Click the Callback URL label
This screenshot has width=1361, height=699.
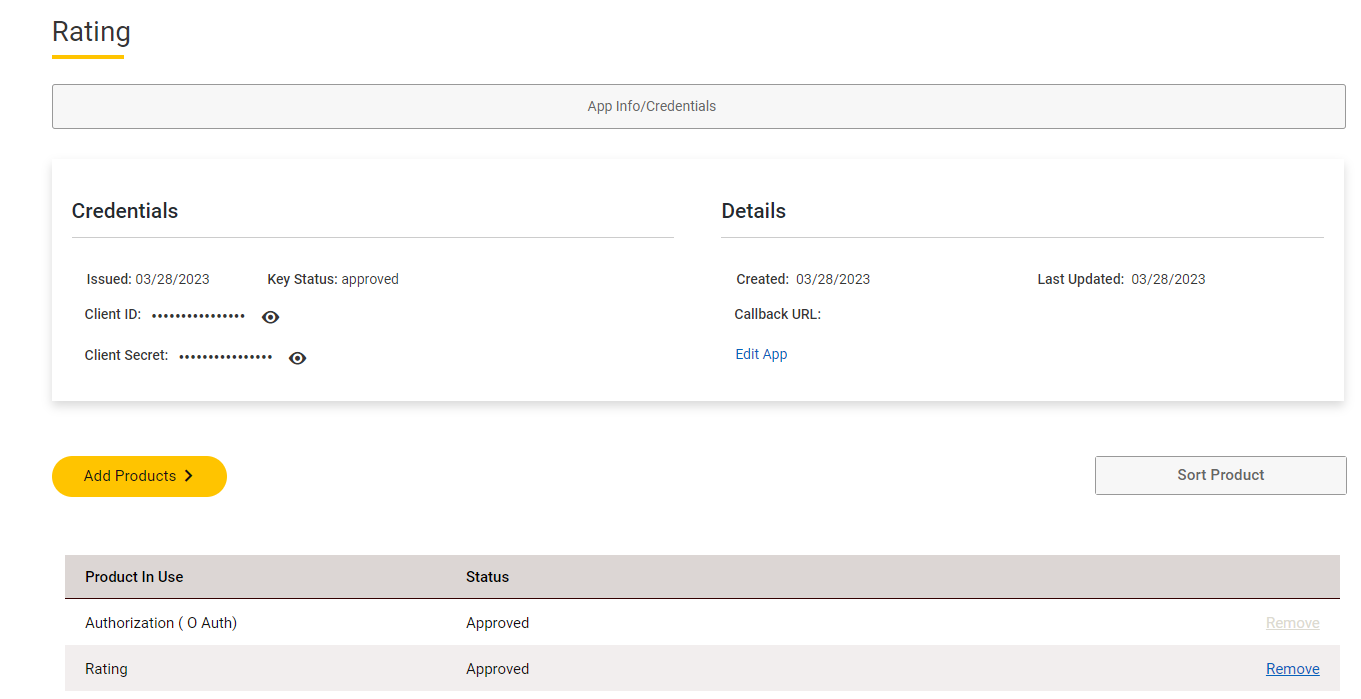pos(777,314)
